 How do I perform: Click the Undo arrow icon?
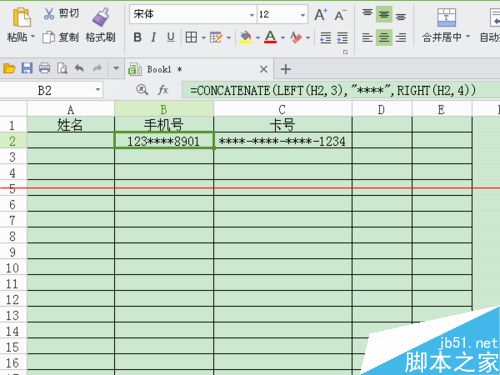[x=79, y=68]
